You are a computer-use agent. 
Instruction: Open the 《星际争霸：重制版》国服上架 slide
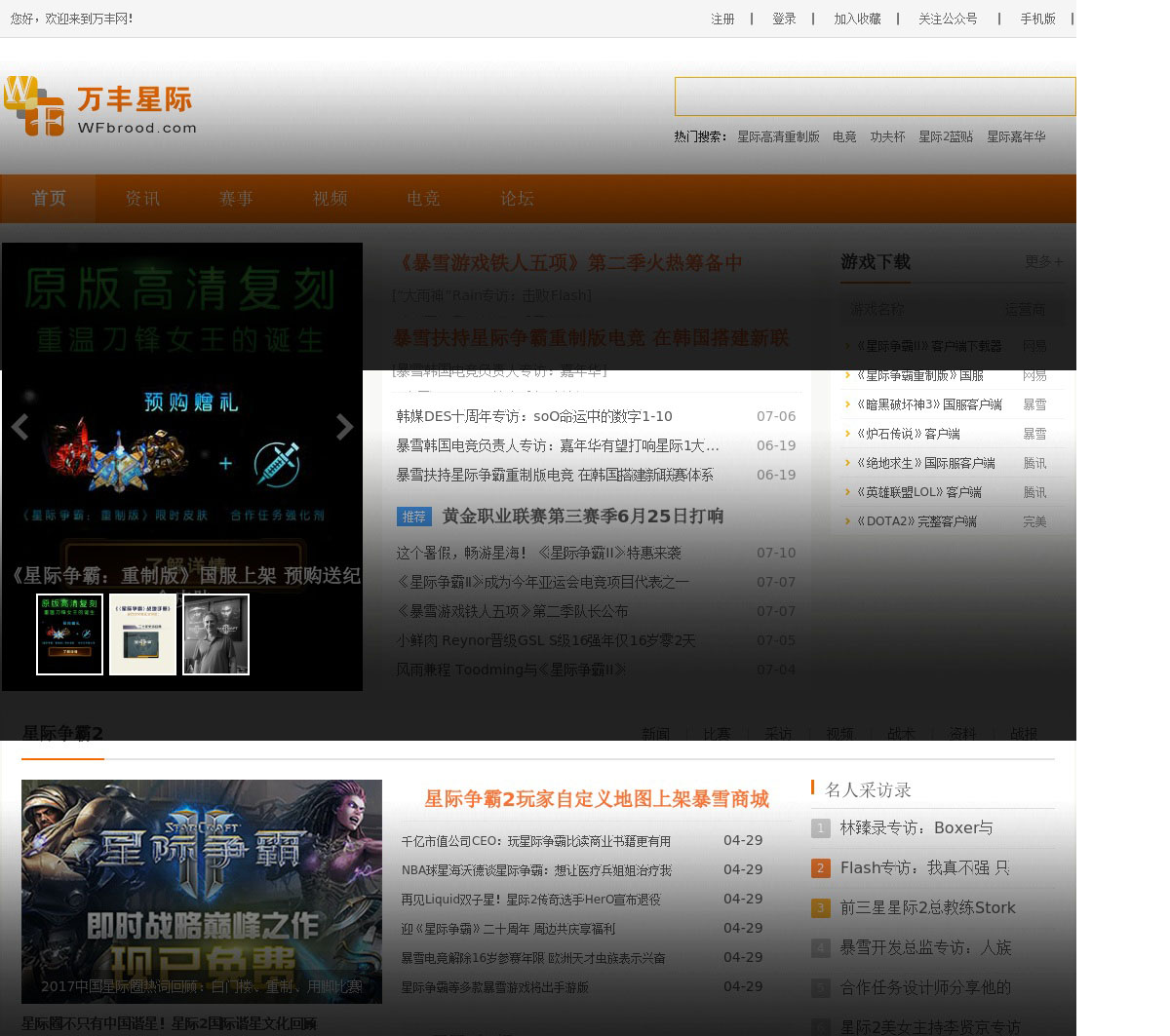coord(185,576)
